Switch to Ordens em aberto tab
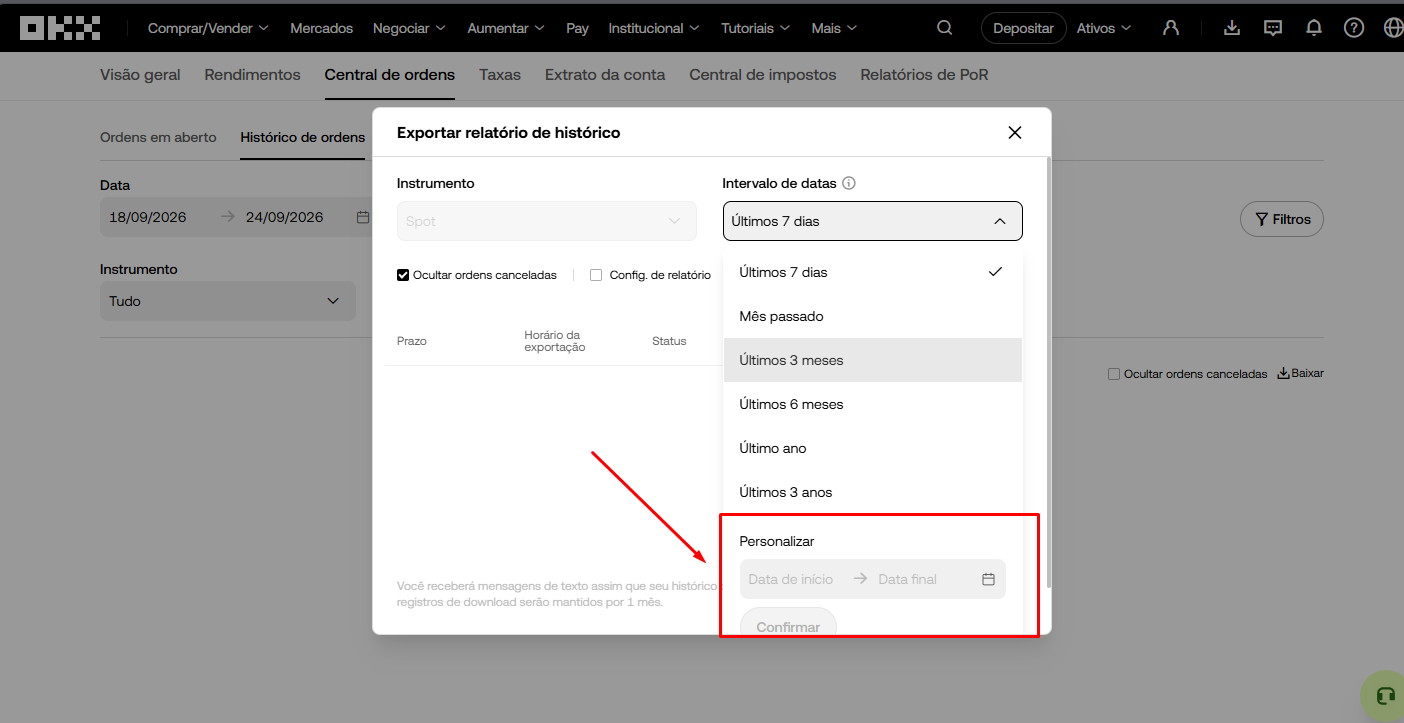1404x723 pixels. [158, 137]
